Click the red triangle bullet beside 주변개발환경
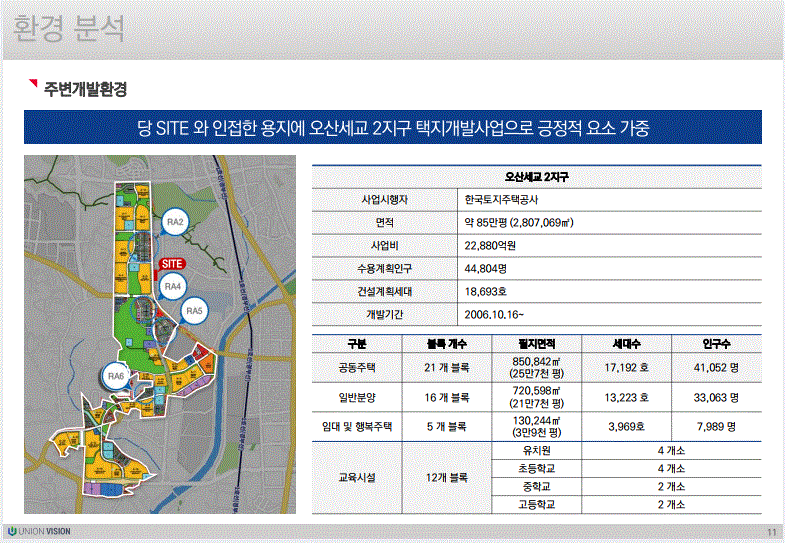Viewport: 785px width, 543px height. click(x=33, y=83)
